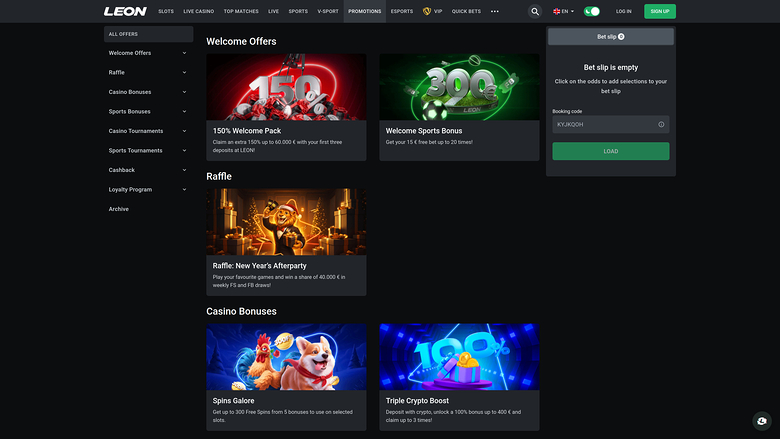Open the more options ellipsis menu
Screen dimensions: 780x439
494,11
